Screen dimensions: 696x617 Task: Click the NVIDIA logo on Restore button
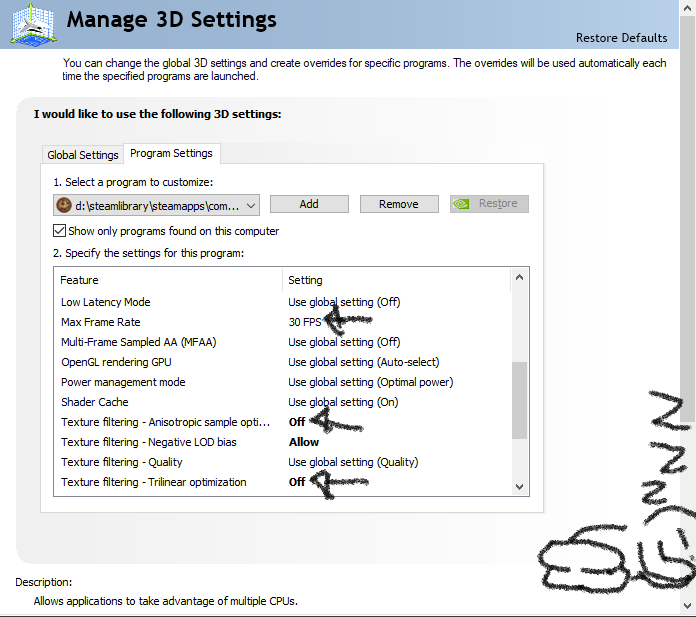[x=461, y=204]
